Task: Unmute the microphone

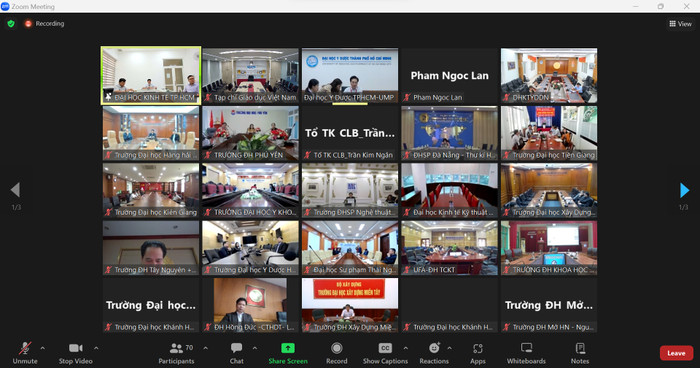Action: click(x=25, y=353)
